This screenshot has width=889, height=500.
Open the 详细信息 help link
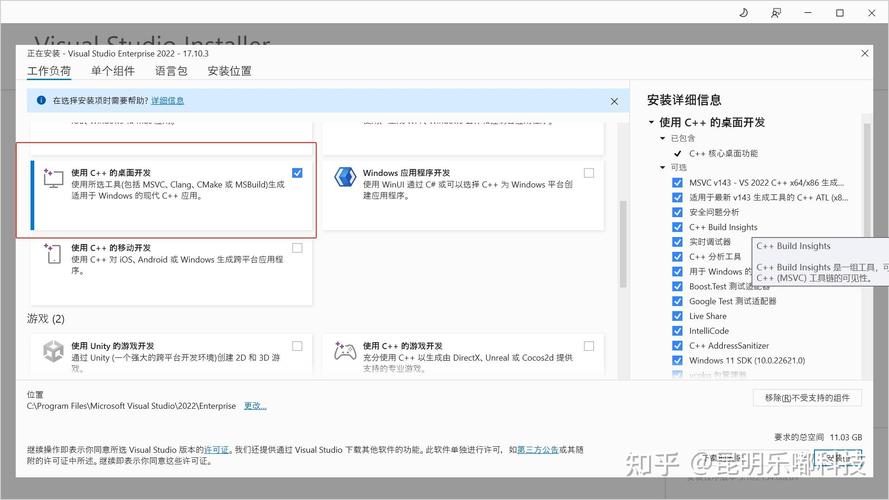pos(167,100)
